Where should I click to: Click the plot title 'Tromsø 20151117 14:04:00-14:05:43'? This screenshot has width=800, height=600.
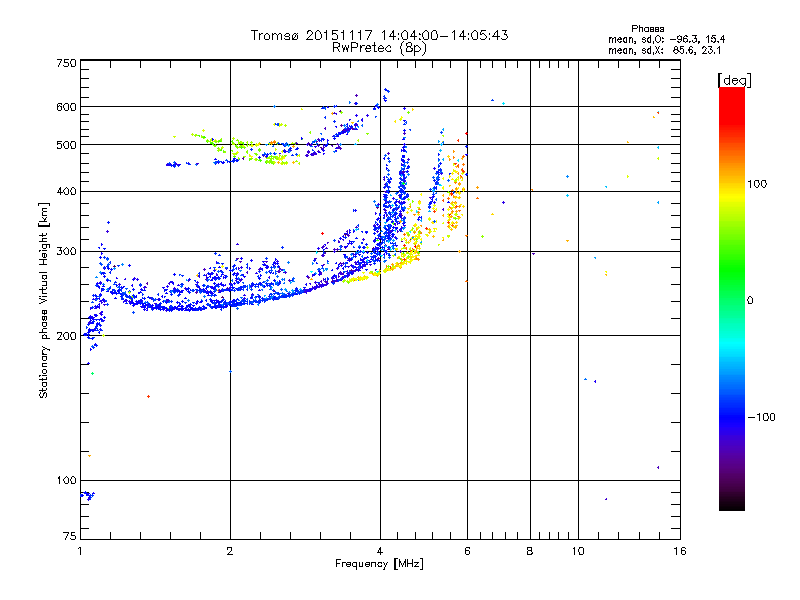click(x=379, y=35)
